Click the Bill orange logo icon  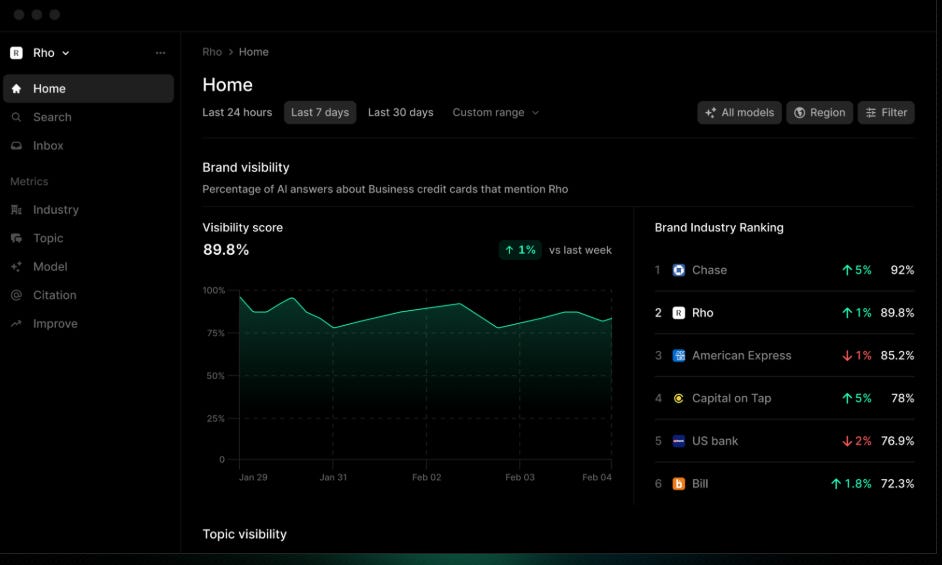tap(678, 483)
